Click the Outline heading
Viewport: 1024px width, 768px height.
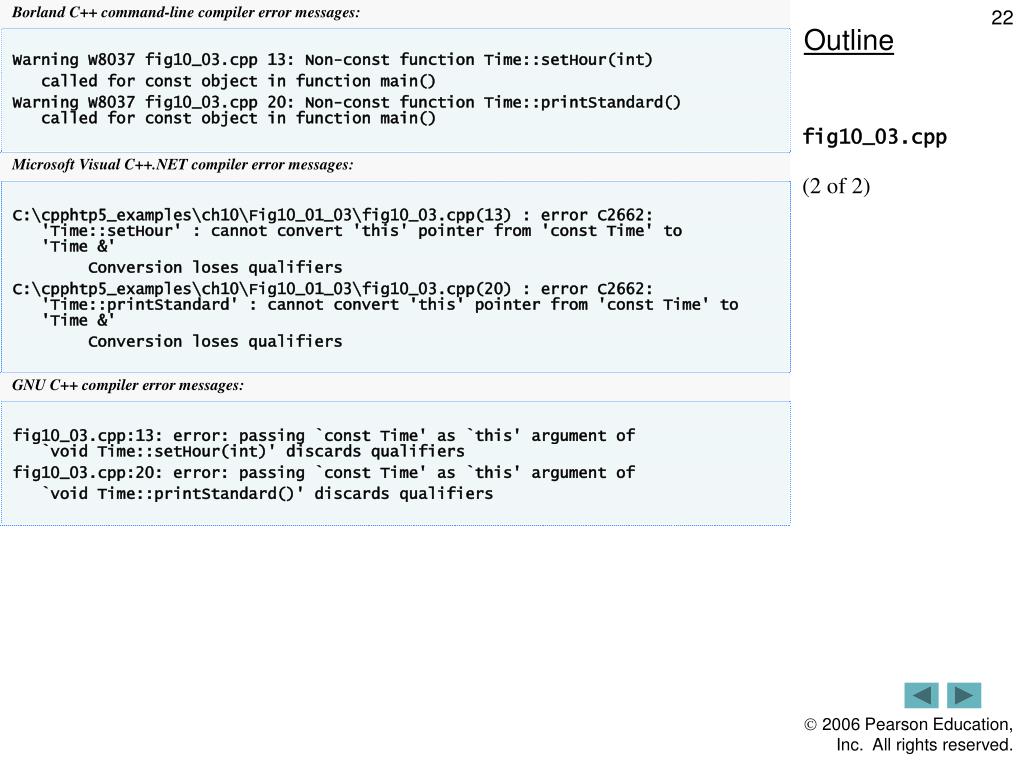[848, 40]
